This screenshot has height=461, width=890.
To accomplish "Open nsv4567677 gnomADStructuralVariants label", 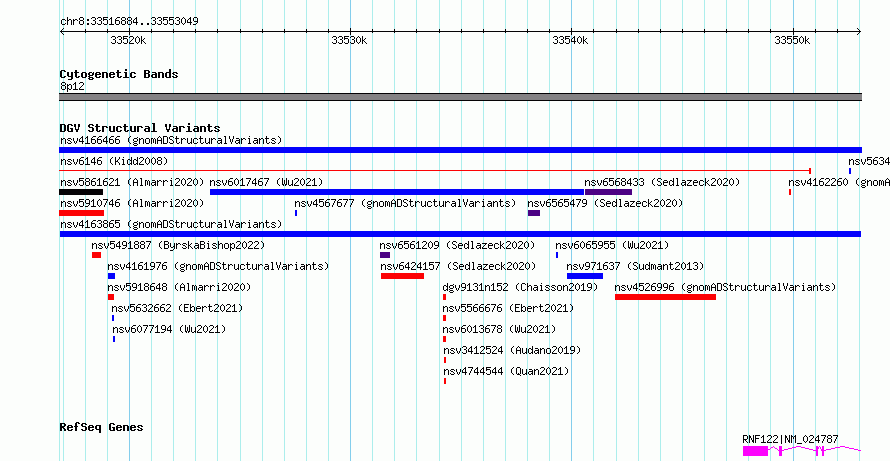I will [405, 203].
